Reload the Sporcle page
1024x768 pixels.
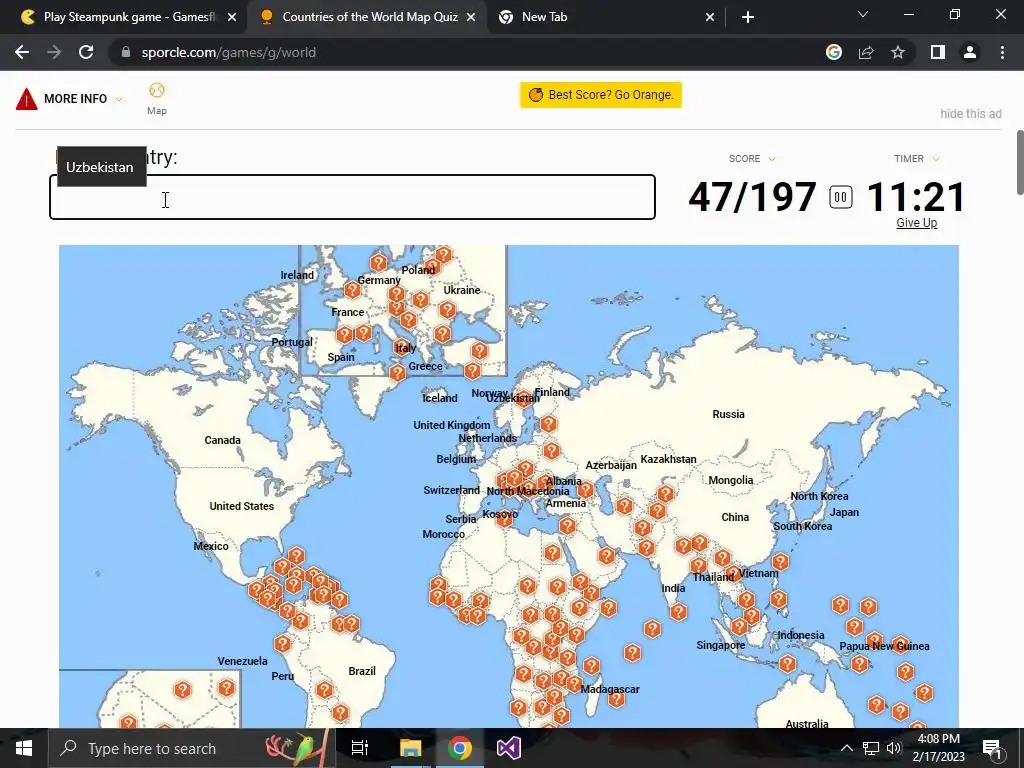coord(86,52)
